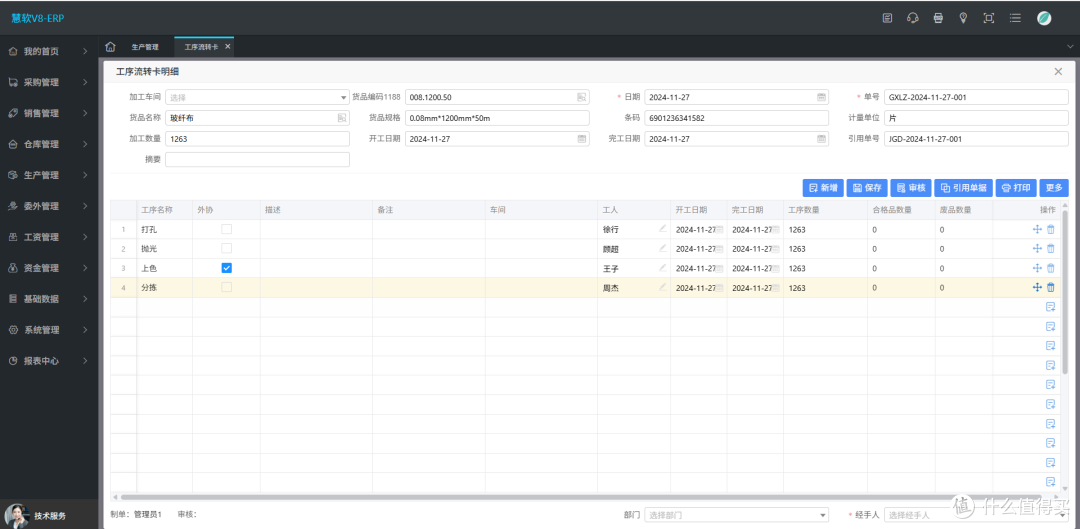Edit worker 周杰 pencil icon
The height and width of the screenshot is (529, 1080).
tap(663, 287)
